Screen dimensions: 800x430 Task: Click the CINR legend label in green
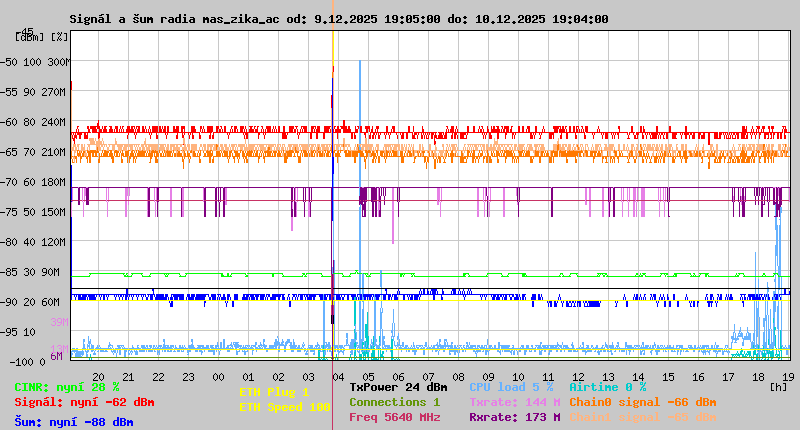[x=66, y=386]
